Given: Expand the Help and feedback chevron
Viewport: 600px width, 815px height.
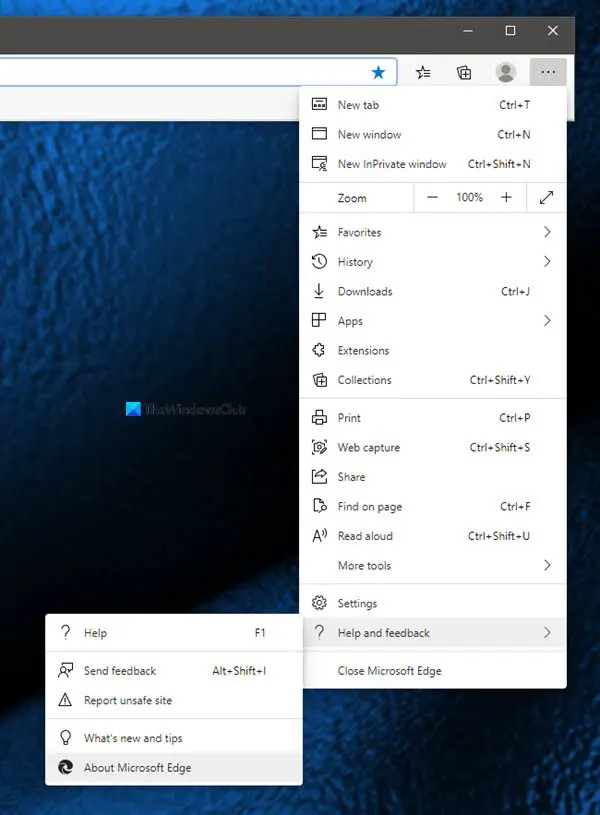Looking at the screenshot, I should (x=547, y=633).
